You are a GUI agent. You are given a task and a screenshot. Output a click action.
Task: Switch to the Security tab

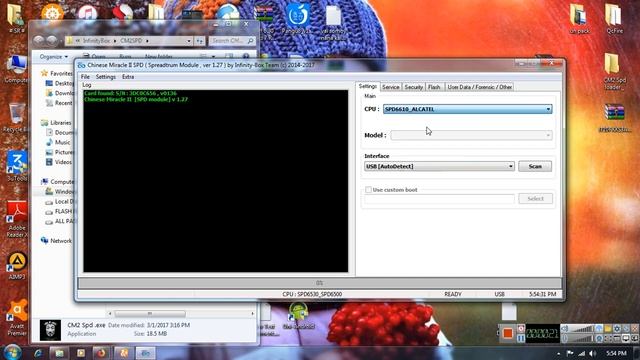click(413, 87)
